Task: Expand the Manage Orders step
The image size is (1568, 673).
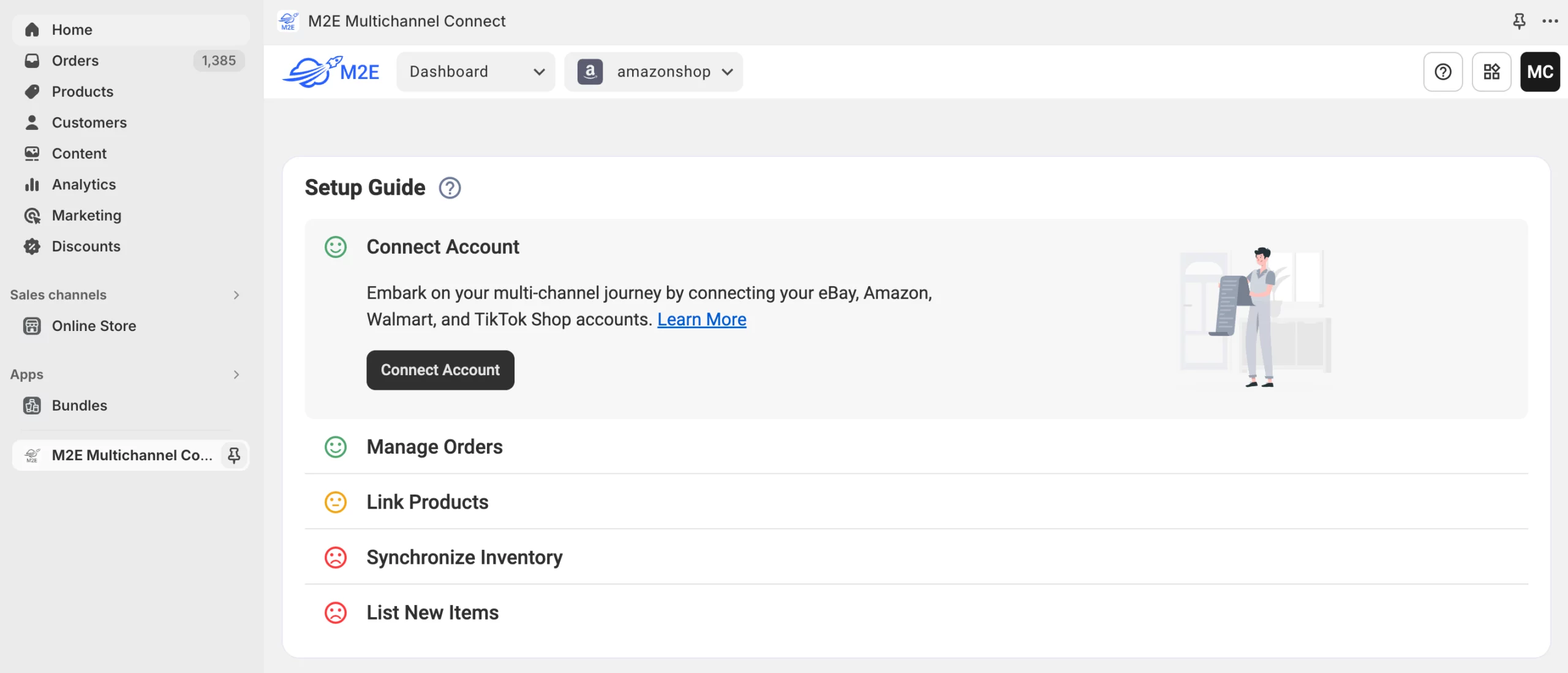Action: click(x=434, y=447)
